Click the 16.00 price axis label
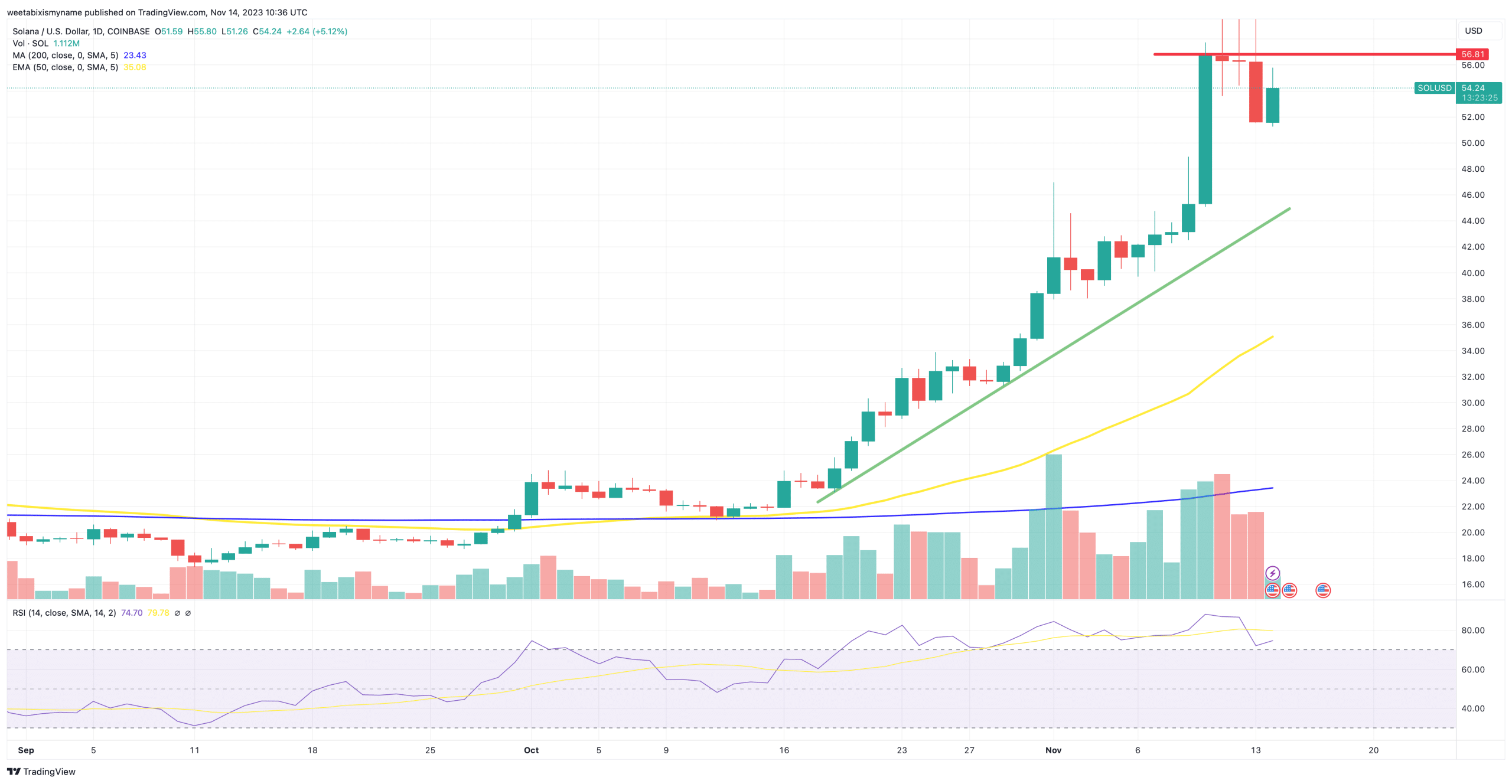The height and width of the screenshot is (784, 1512). tap(1473, 584)
